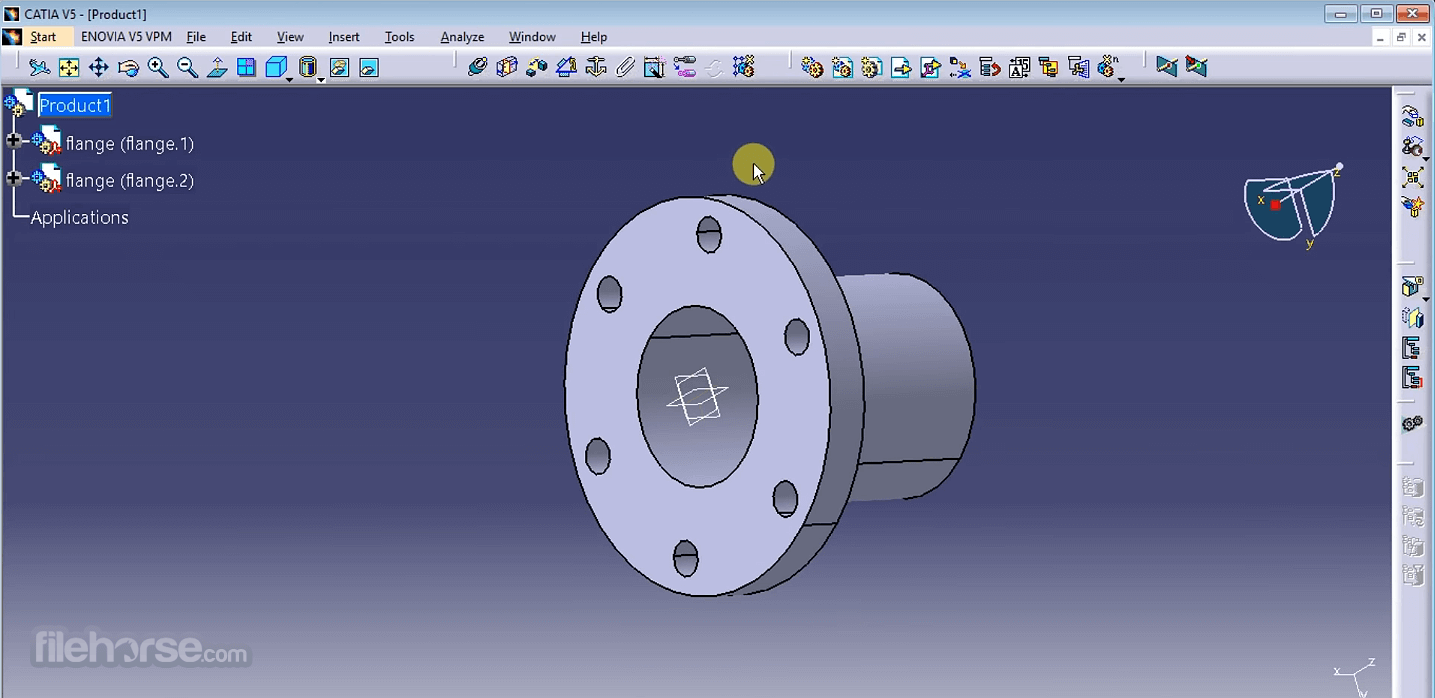The image size is (1435, 698).
Task: Open the File menu
Action: point(196,37)
